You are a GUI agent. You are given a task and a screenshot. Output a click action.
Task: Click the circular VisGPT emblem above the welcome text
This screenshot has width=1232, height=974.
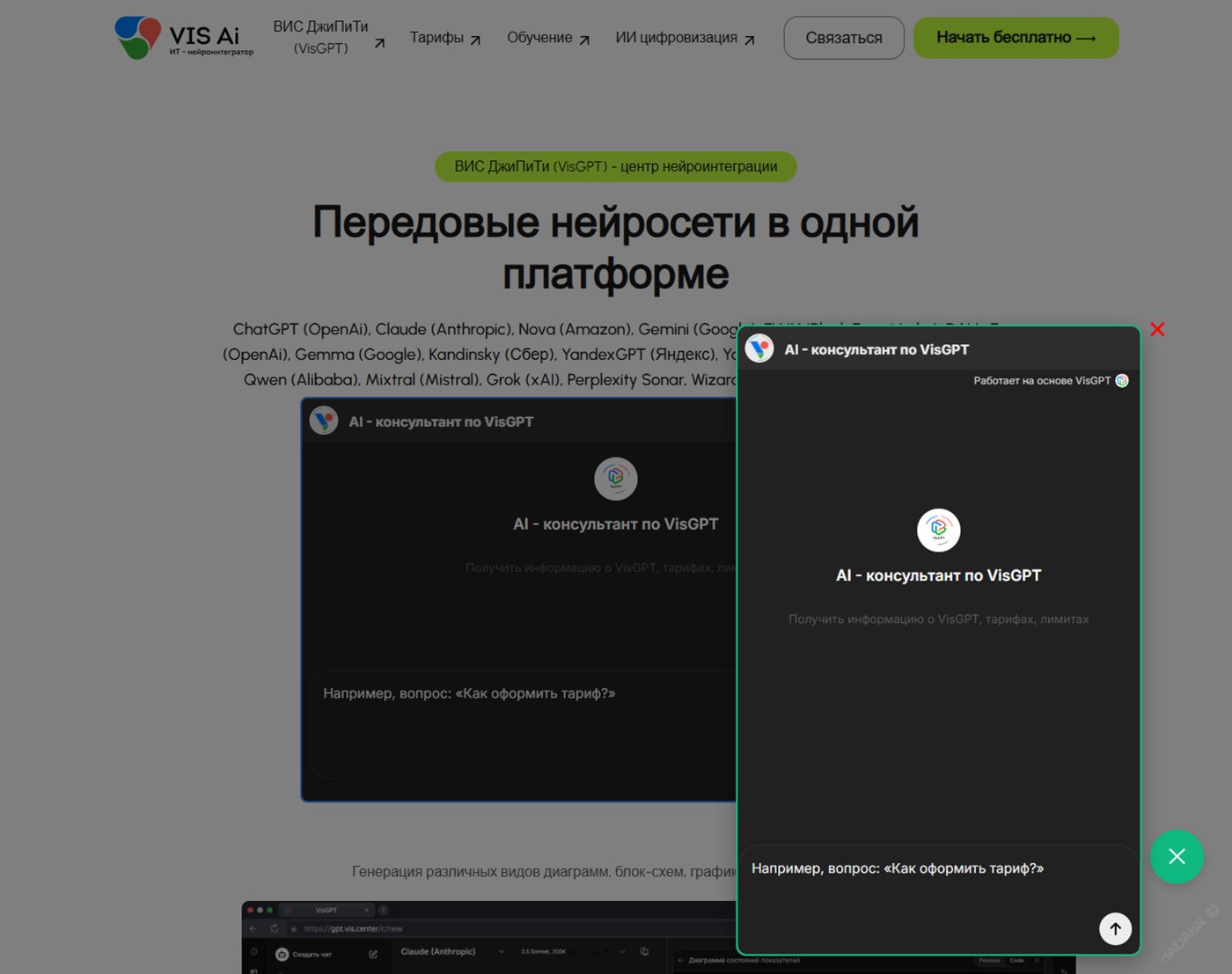click(938, 531)
